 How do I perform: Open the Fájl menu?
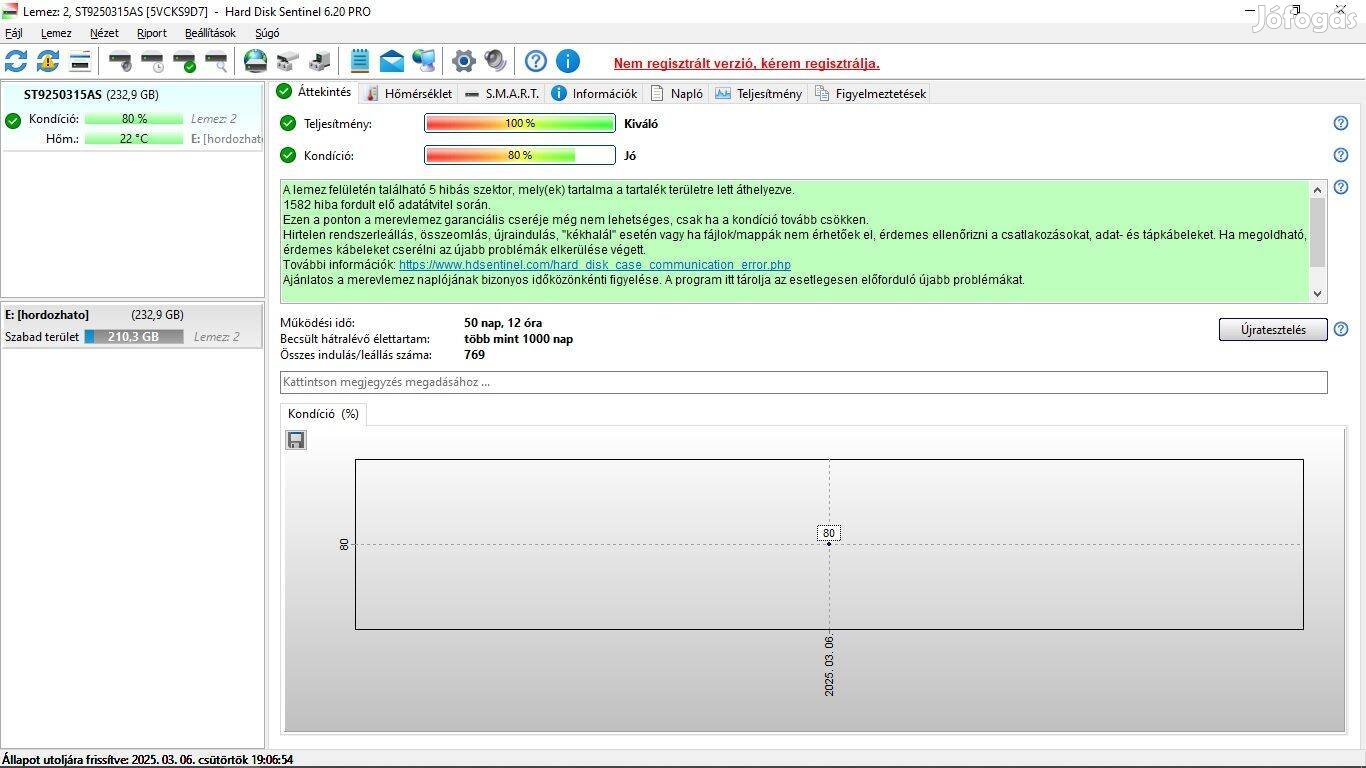point(14,33)
